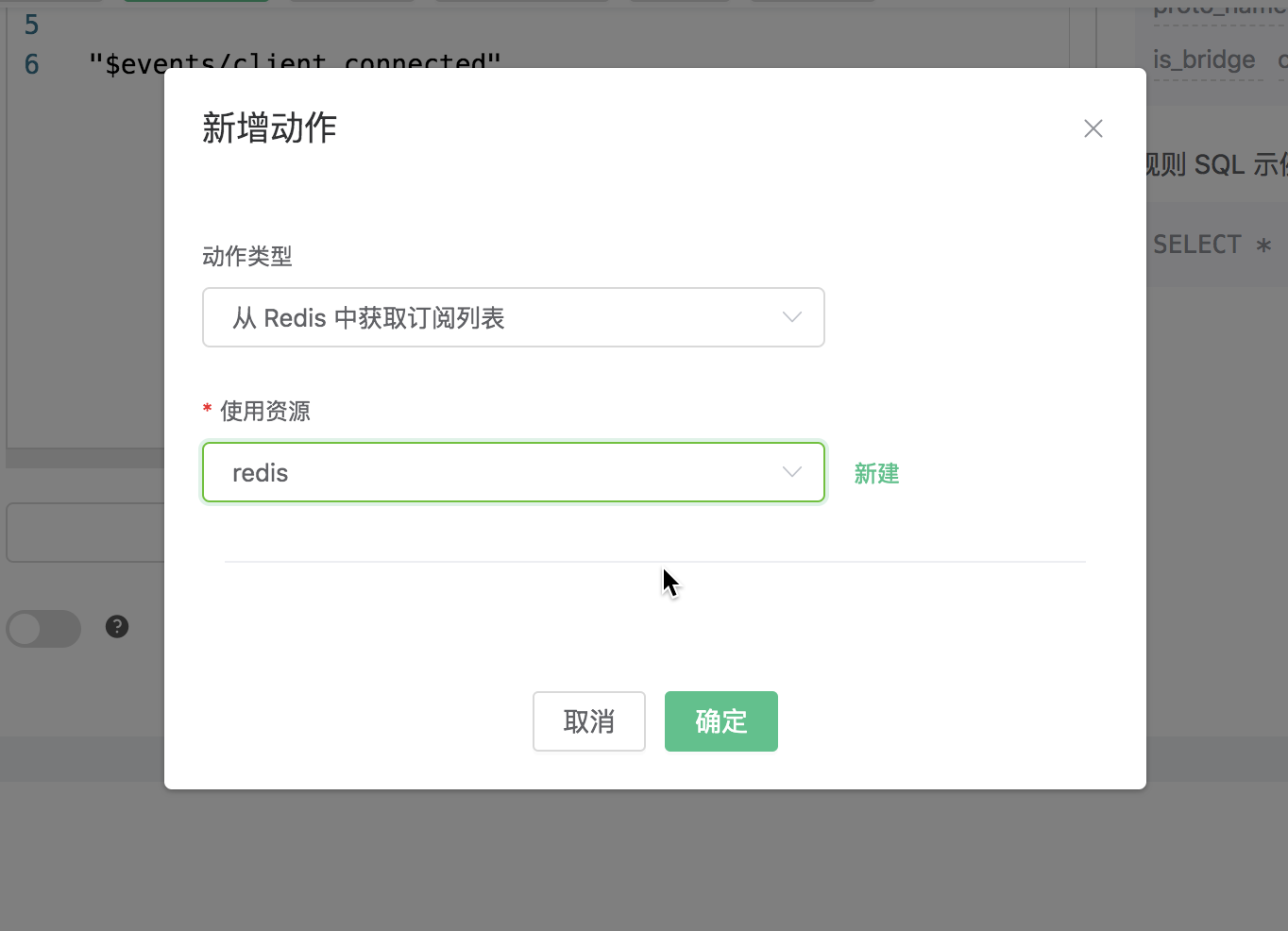This screenshot has width=1288, height=931.
Task: Toggle the switch in the background page
Action: 43,628
